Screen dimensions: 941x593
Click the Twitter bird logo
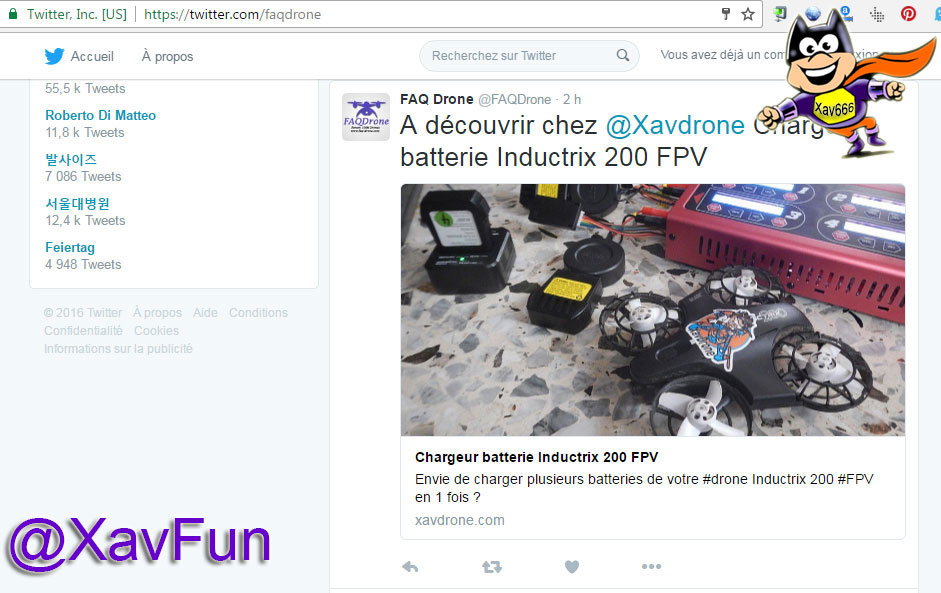click(x=54, y=56)
